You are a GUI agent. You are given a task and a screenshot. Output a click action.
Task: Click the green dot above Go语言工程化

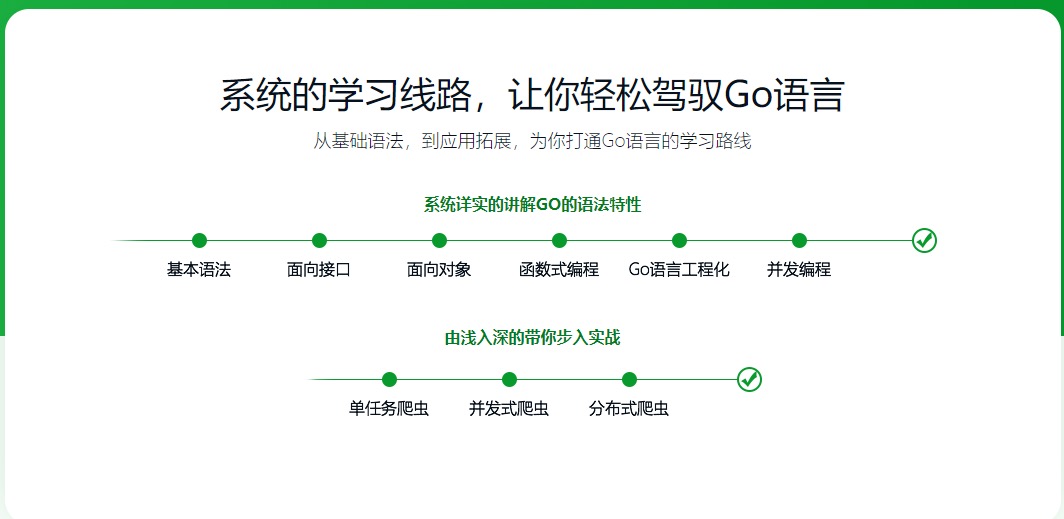coord(679,240)
